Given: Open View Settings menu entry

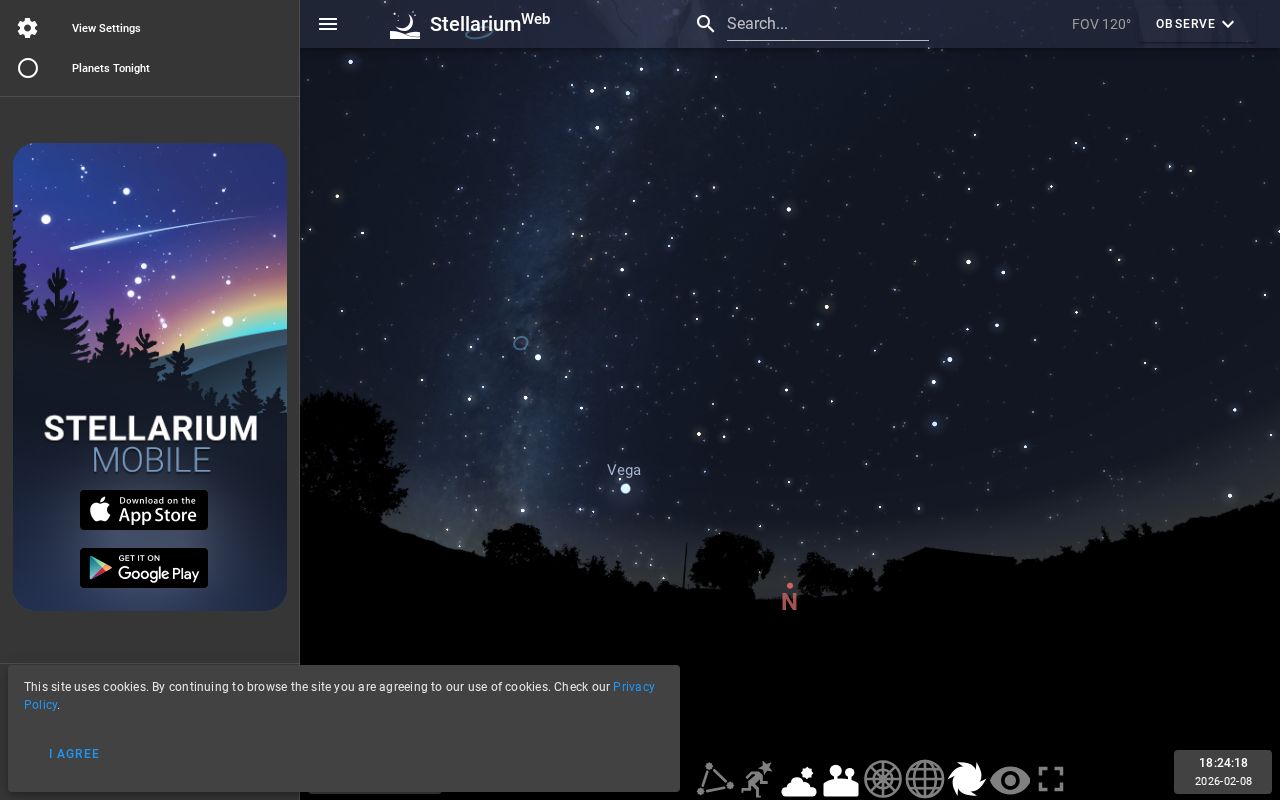Looking at the screenshot, I should pyautogui.click(x=106, y=28).
